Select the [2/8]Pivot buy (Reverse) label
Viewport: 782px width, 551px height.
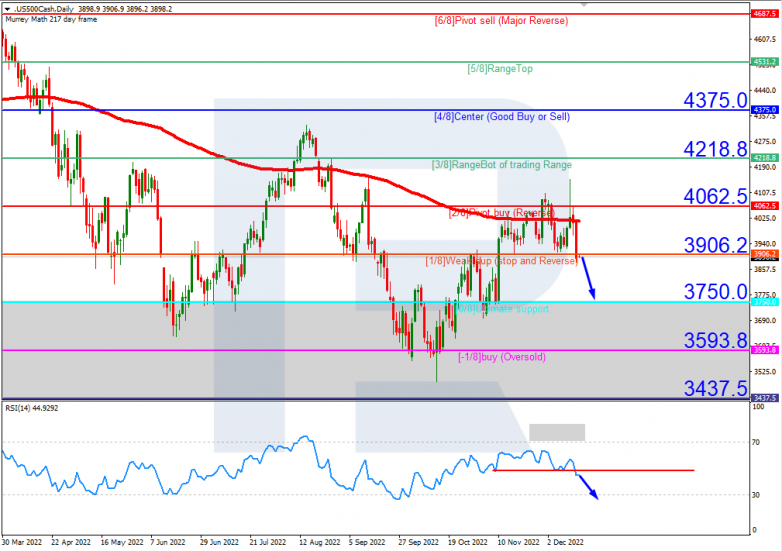point(501,213)
